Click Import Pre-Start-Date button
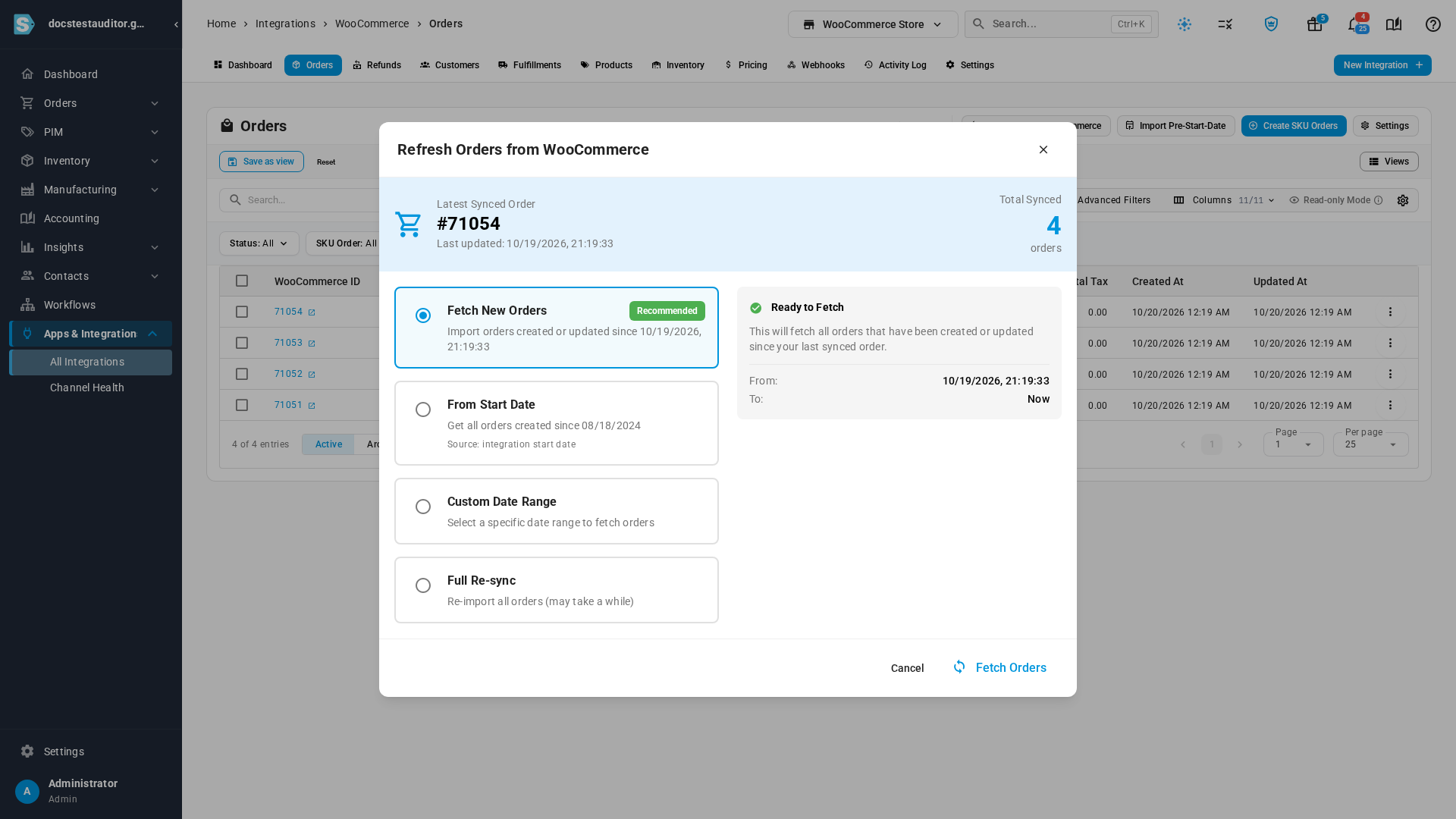The image size is (1456, 819). coord(1175,126)
